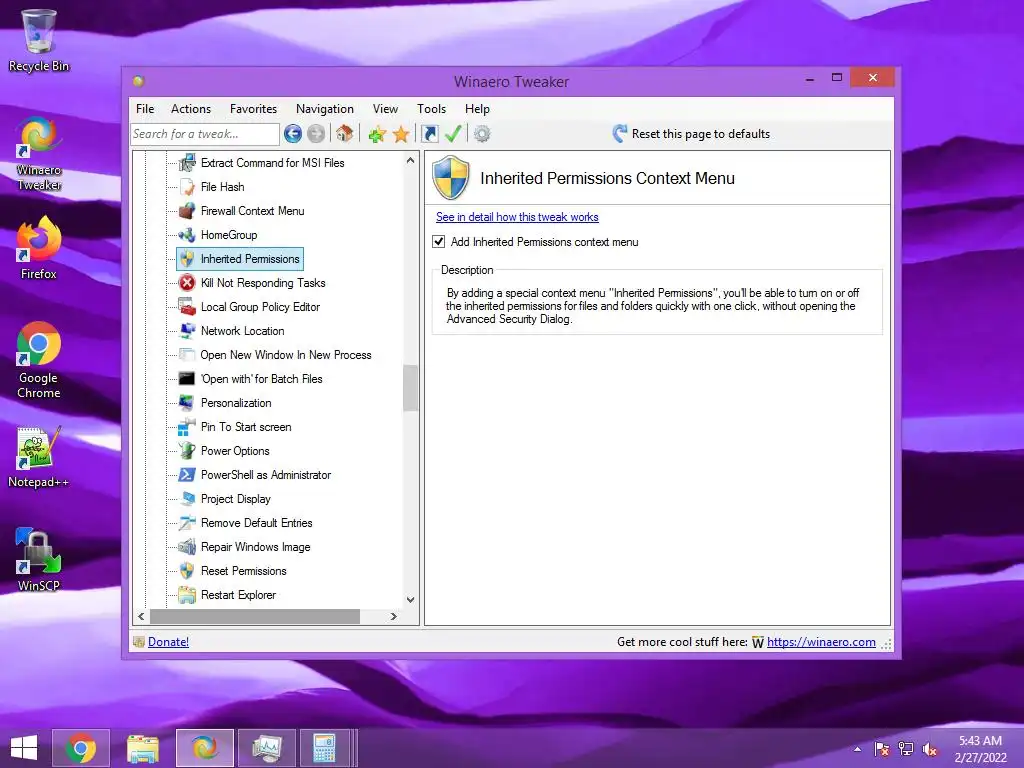Click Restart Explorer folder icon
This screenshot has width=1024, height=768.
(x=187, y=595)
